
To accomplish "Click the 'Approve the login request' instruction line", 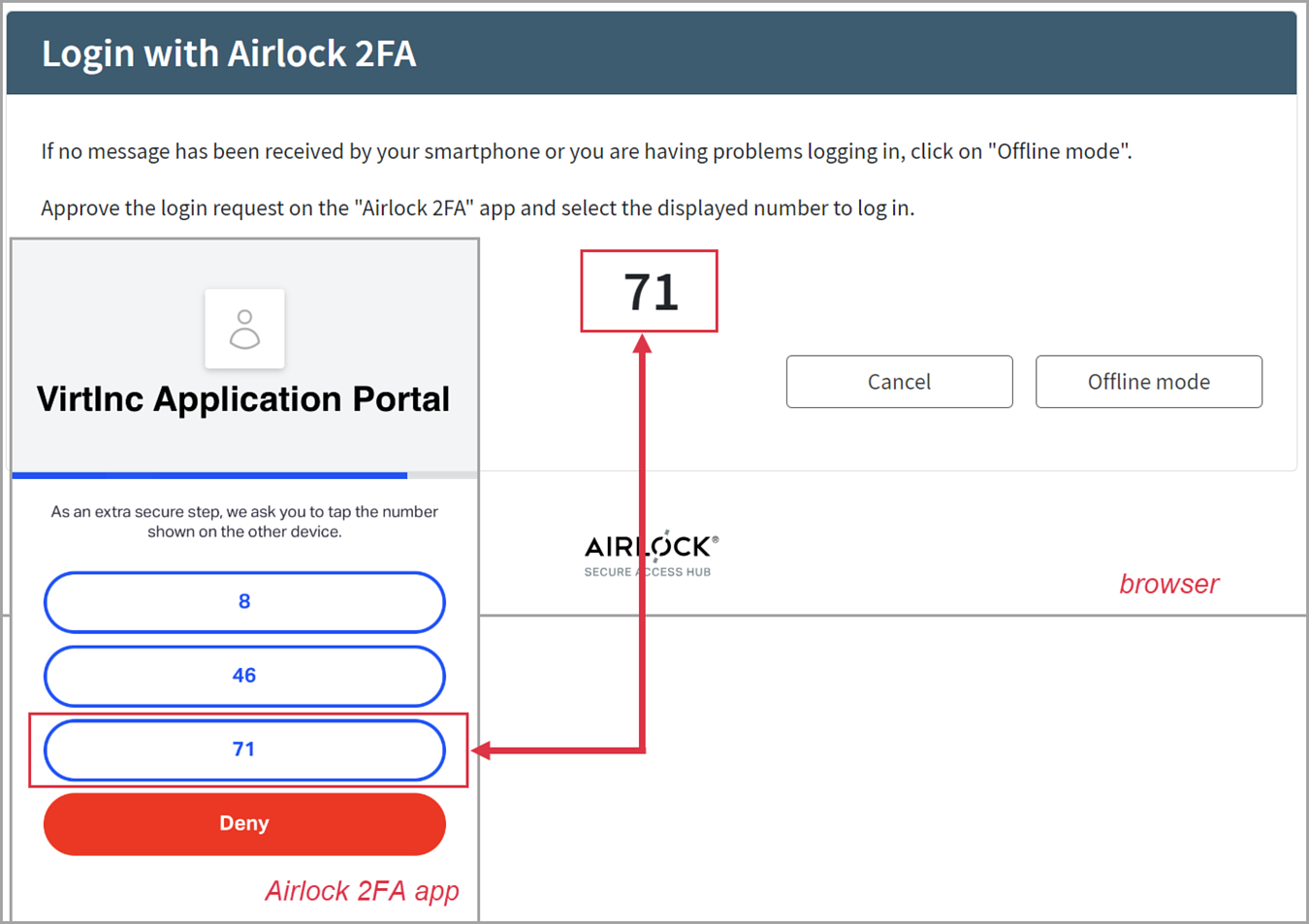I will (x=477, y=208).
